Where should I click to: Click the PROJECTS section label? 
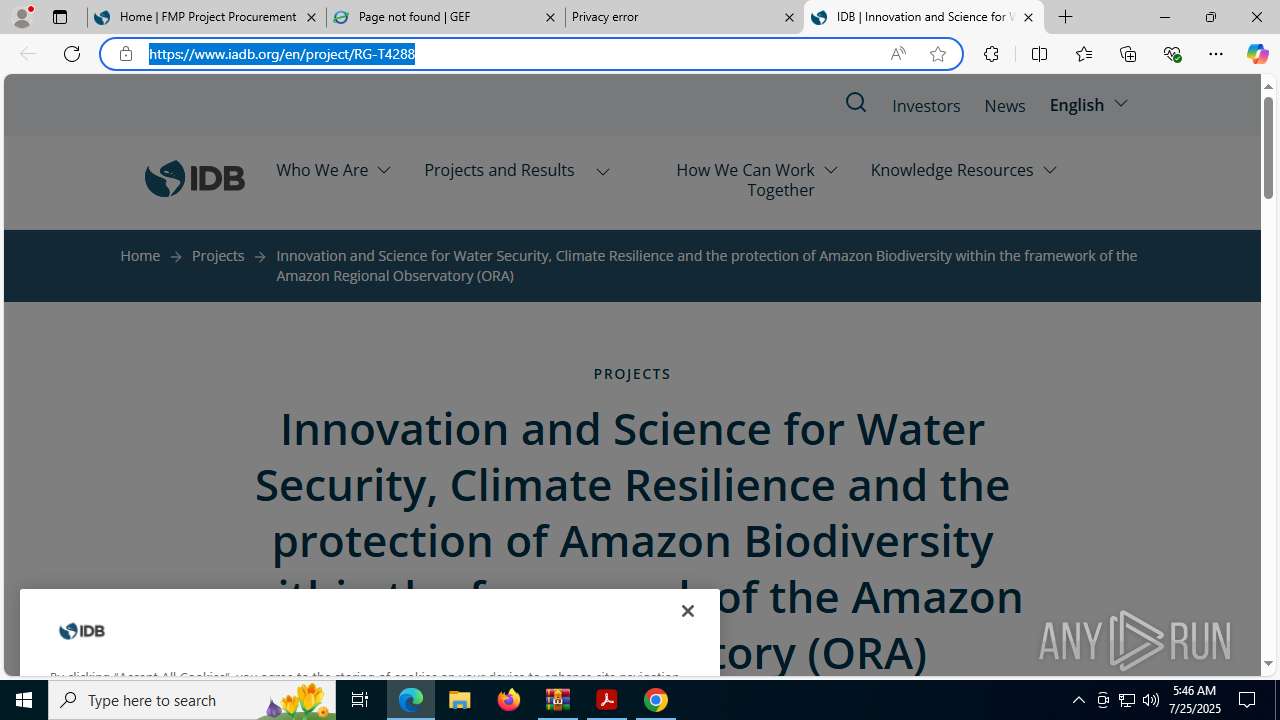(632, 374)
